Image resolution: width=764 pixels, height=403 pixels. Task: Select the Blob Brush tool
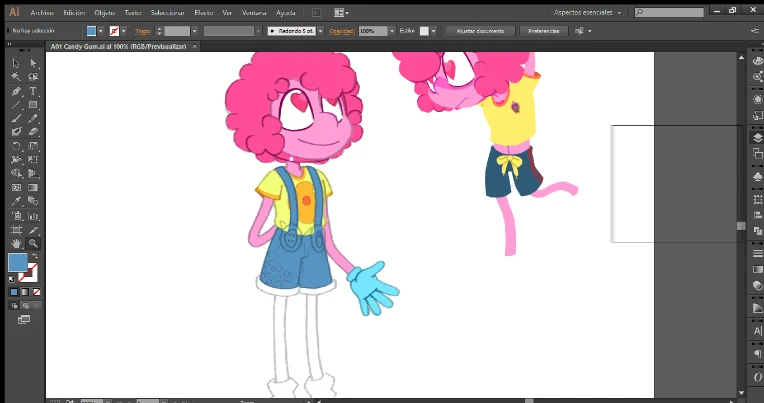pyautogui.click(x=16, y=132)
